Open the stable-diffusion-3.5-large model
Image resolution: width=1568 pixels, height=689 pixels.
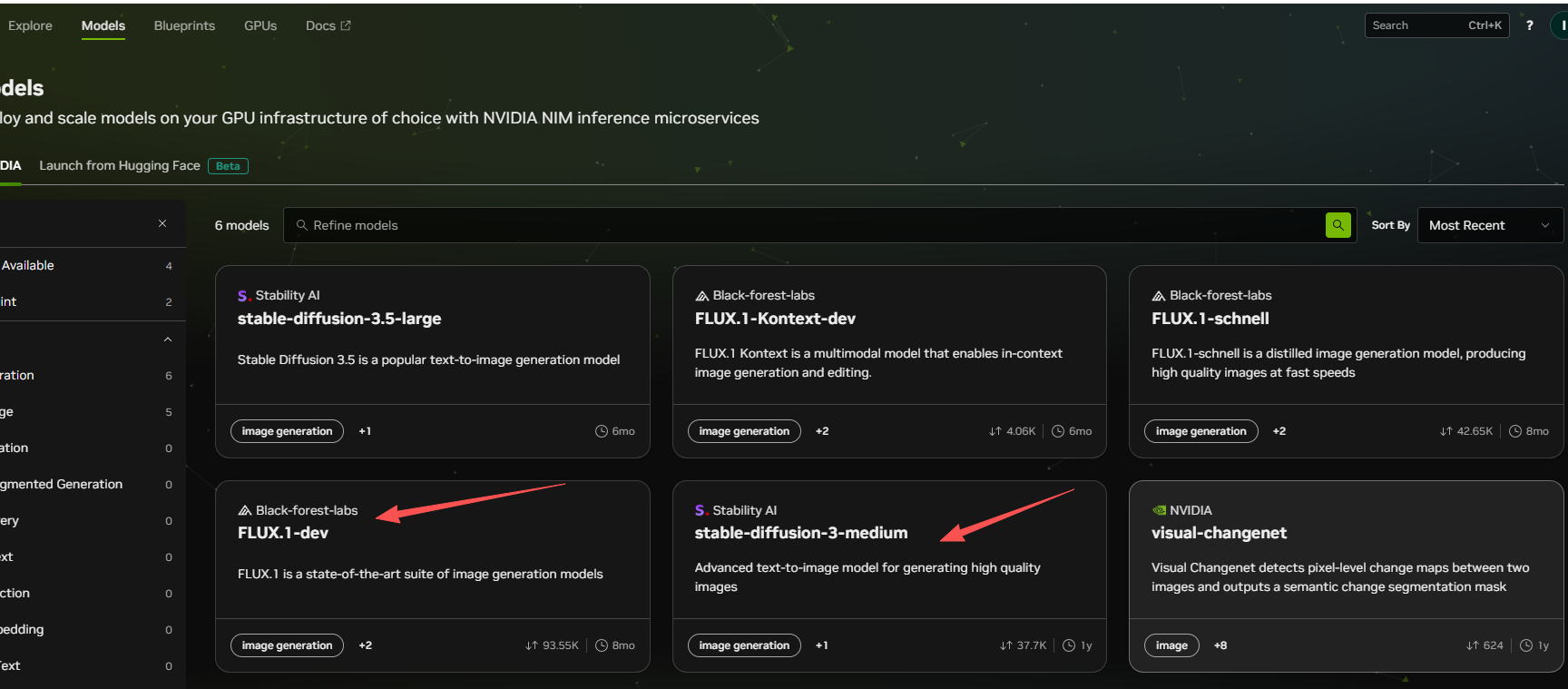(339, 319)
